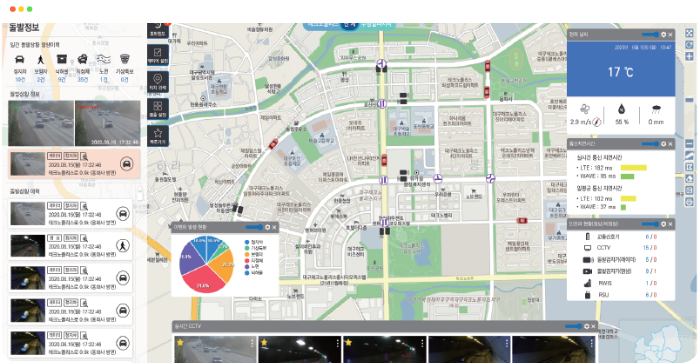
Task: Open three-dot menu on fourth CCTV feed
Action: (x=507, y=343)
